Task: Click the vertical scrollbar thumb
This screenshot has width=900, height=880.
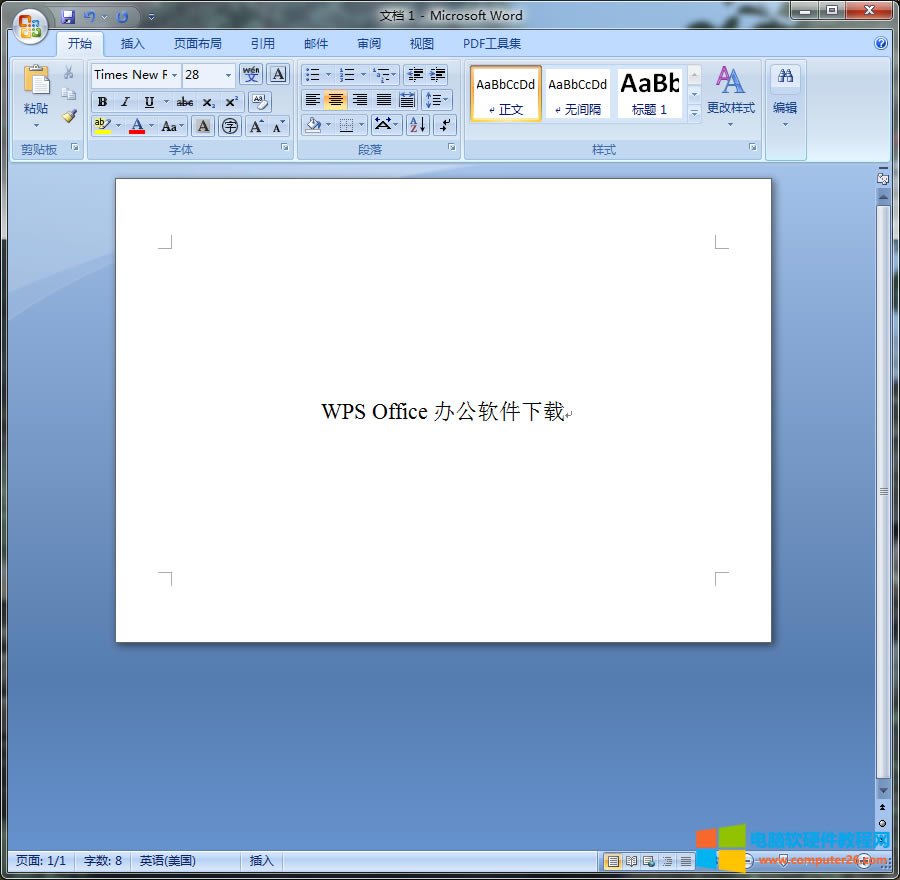Action: point(883,491)
